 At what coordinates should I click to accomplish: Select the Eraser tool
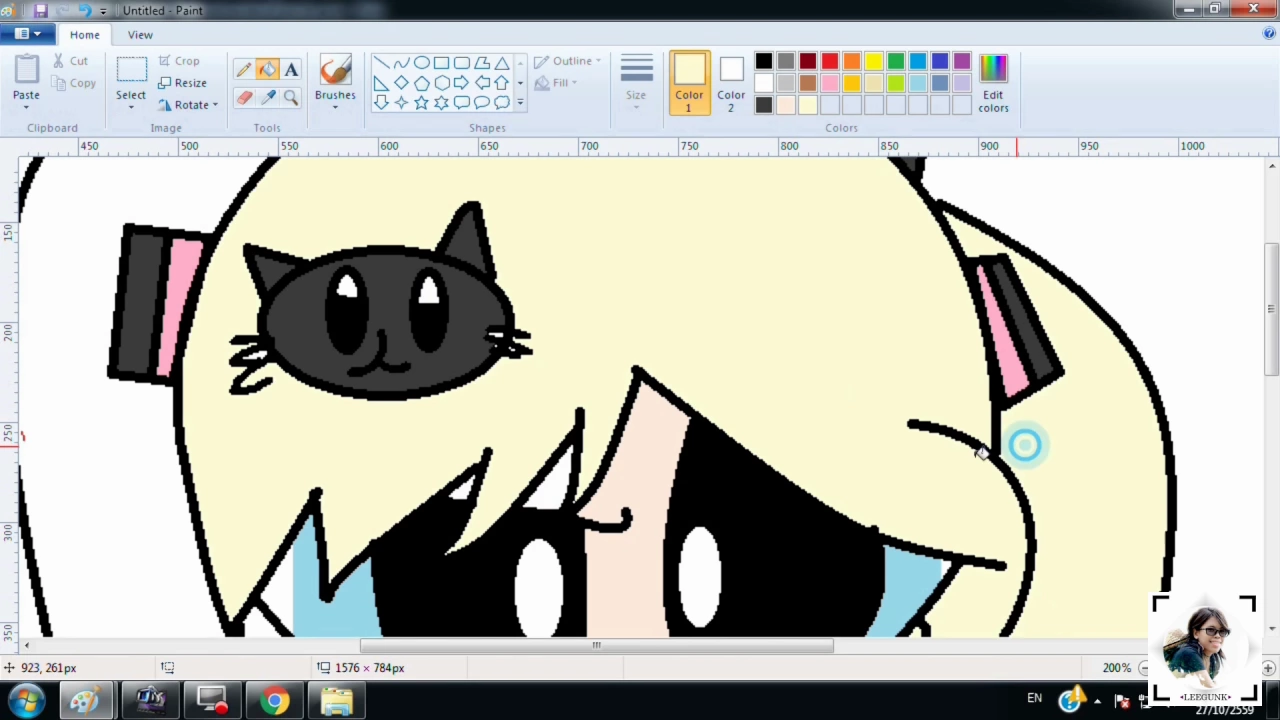244,97
